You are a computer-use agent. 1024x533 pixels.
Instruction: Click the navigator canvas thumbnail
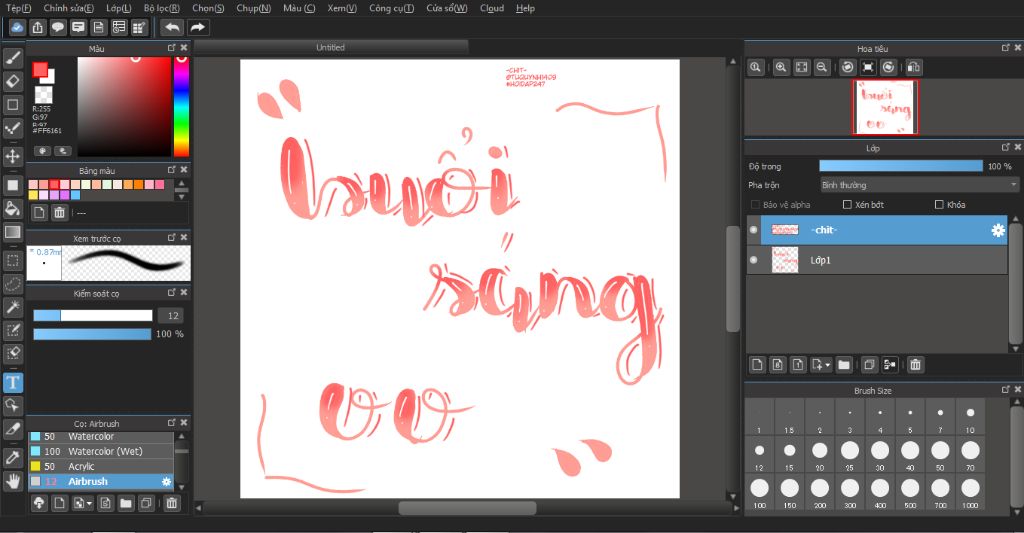[x=885, y=107]
